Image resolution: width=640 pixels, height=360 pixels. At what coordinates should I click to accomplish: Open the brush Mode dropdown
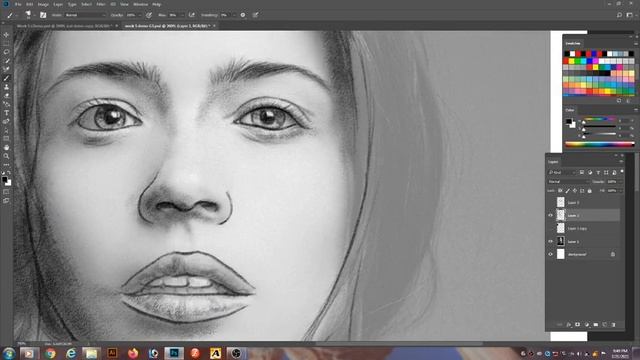click(x=85, y=15)
